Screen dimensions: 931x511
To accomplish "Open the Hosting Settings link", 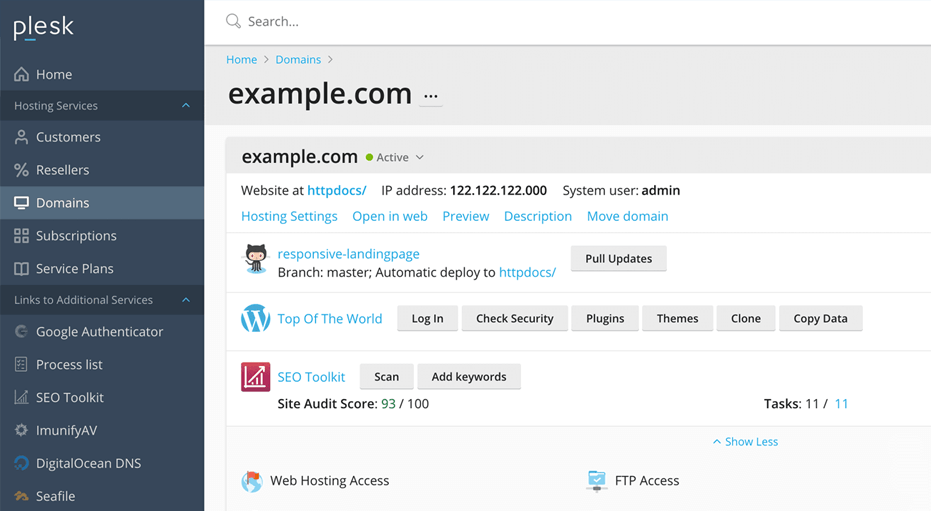I will click(289, 216).
